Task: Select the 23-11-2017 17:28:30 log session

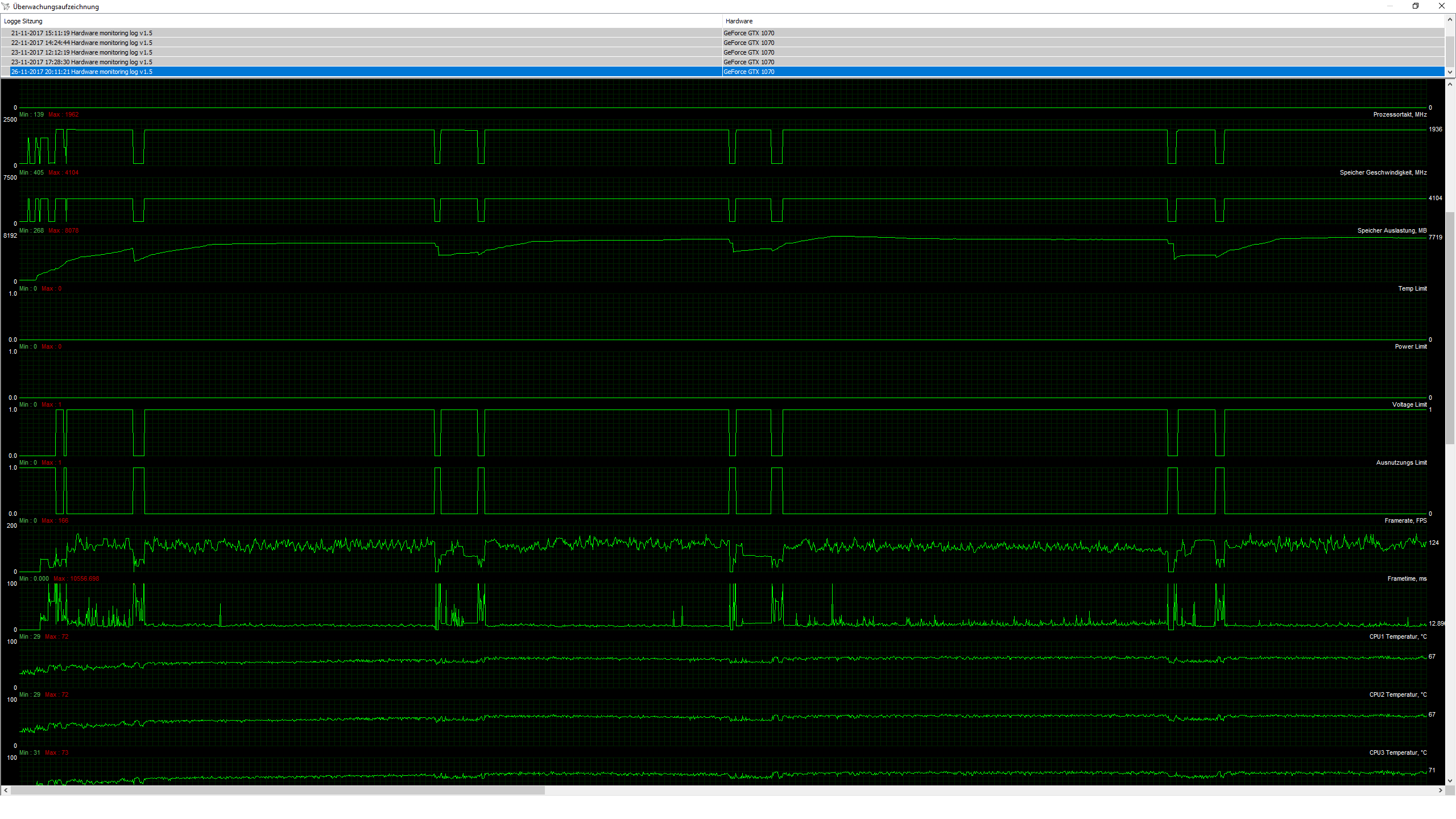Action: click(81, 62)
